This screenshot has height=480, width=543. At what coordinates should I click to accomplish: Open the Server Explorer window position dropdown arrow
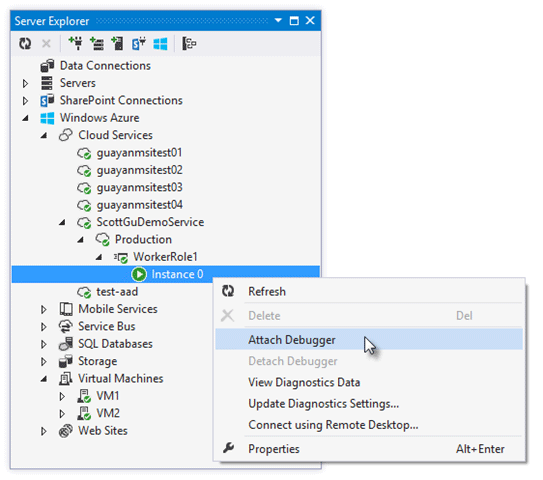[278, 20]
